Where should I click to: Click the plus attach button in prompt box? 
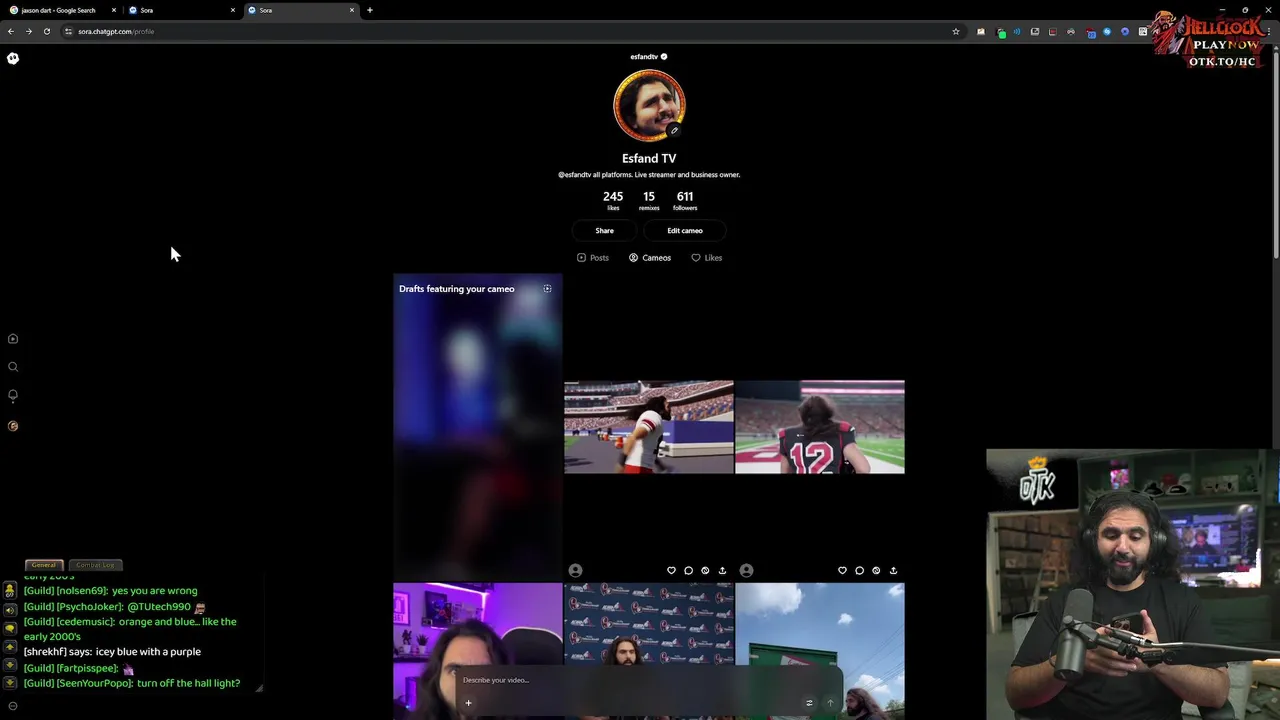468,703
